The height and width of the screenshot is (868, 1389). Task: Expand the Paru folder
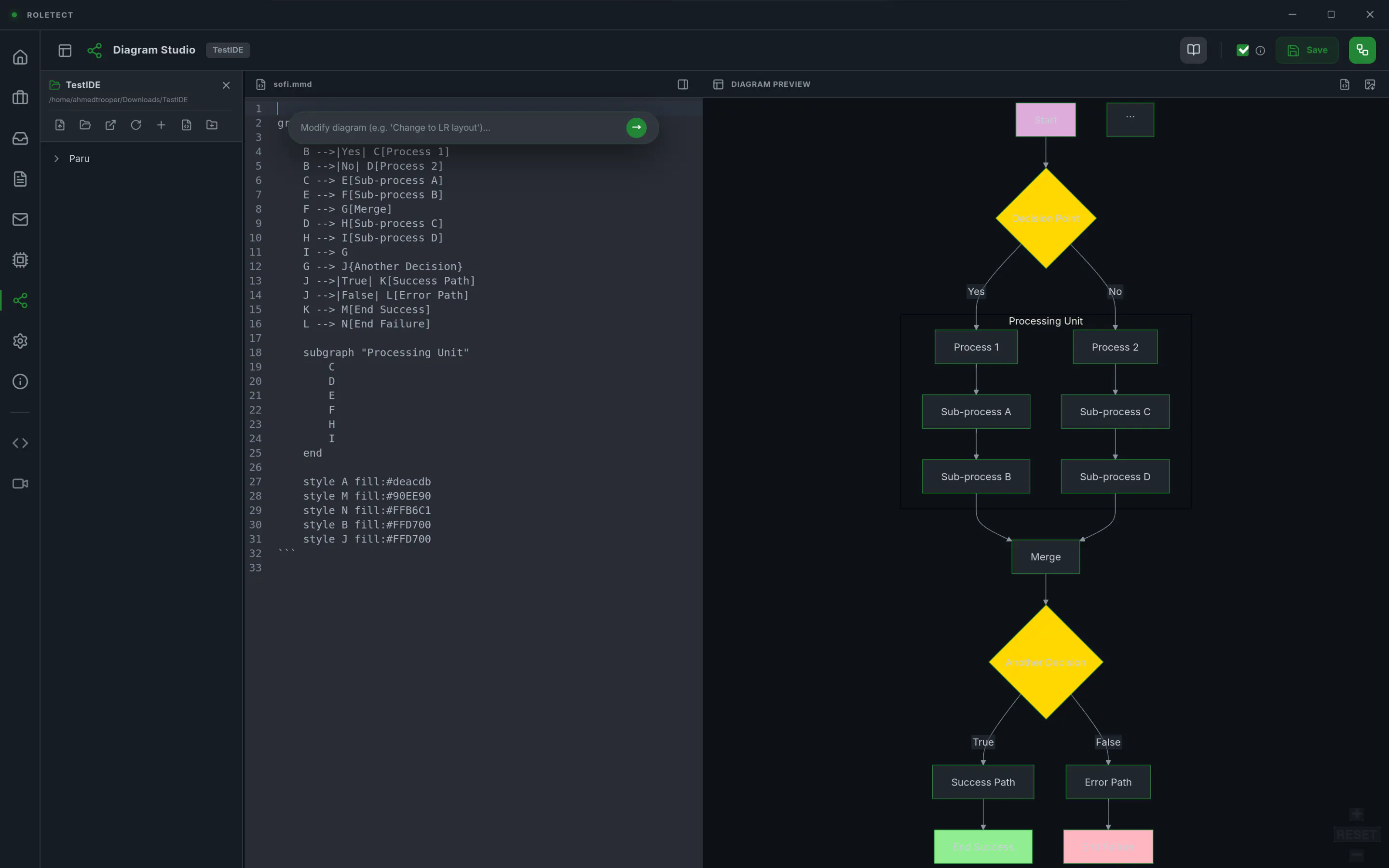(56, 159)
